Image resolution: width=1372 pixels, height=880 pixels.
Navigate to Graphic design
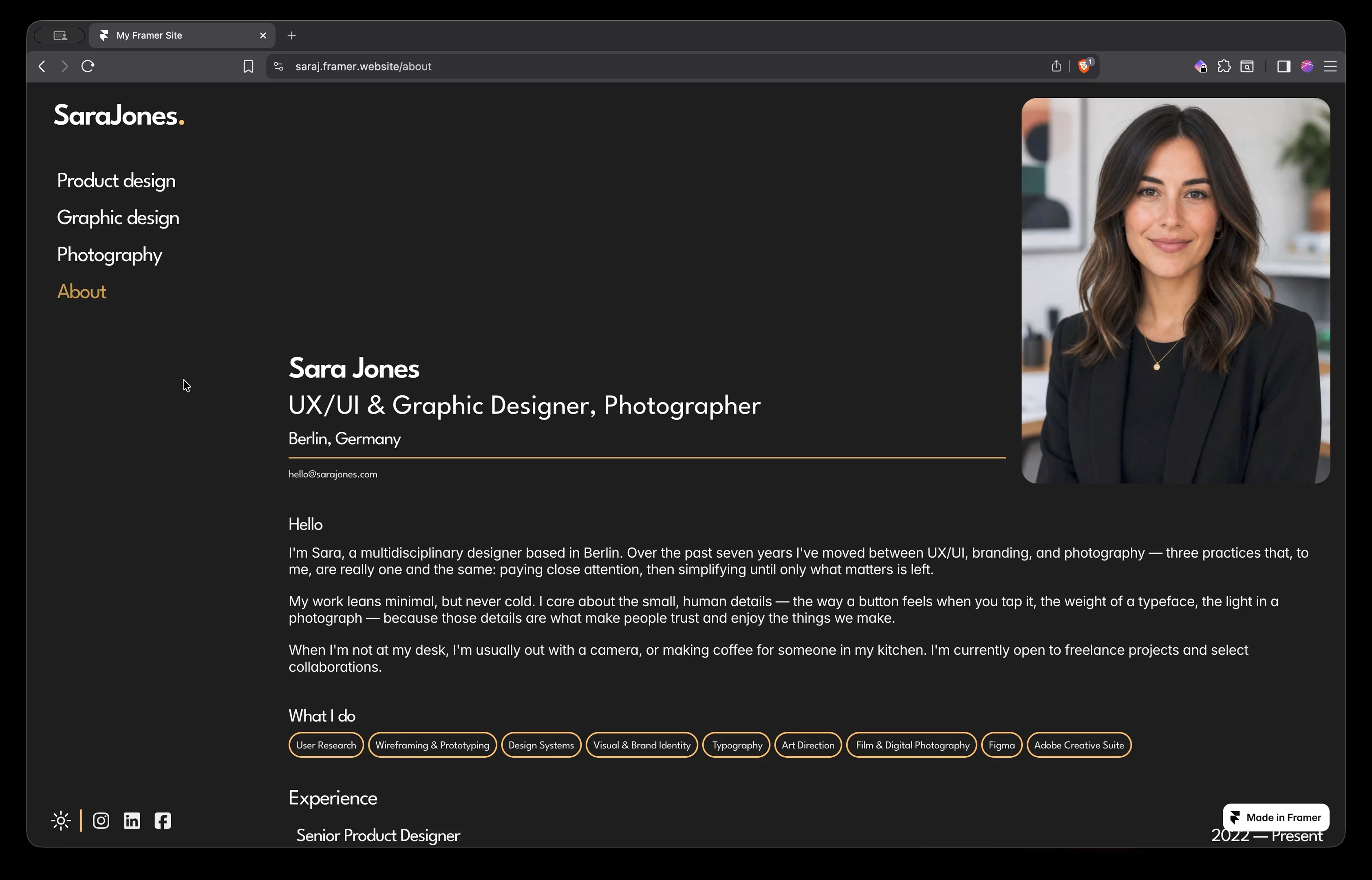click(118, 218)
